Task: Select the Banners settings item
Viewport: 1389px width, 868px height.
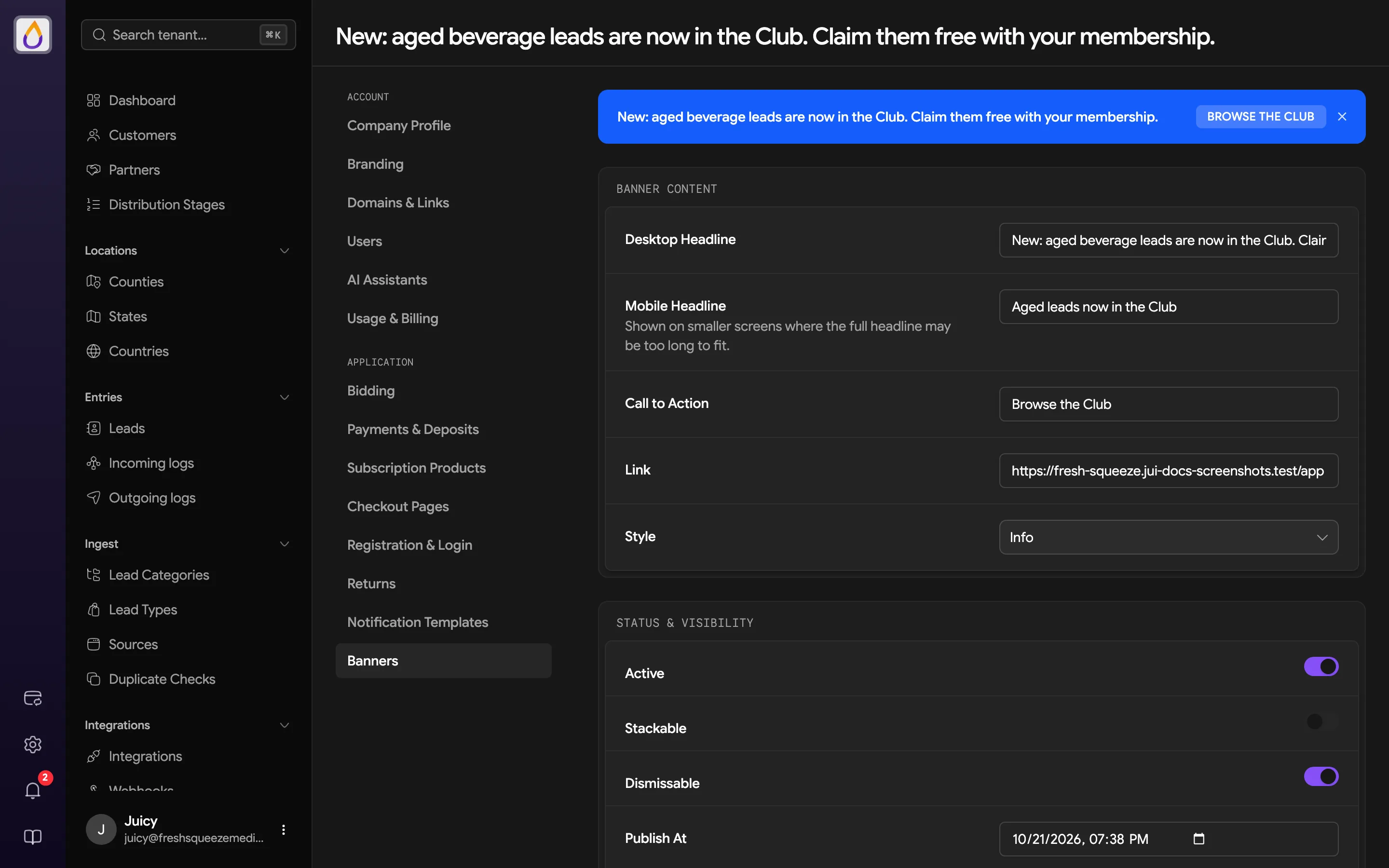Action: coord(443,661)
